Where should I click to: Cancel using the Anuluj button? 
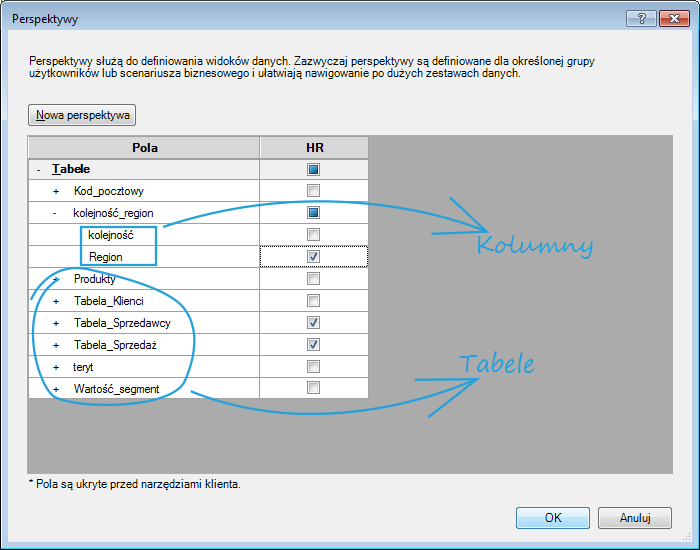coord(635,518)
